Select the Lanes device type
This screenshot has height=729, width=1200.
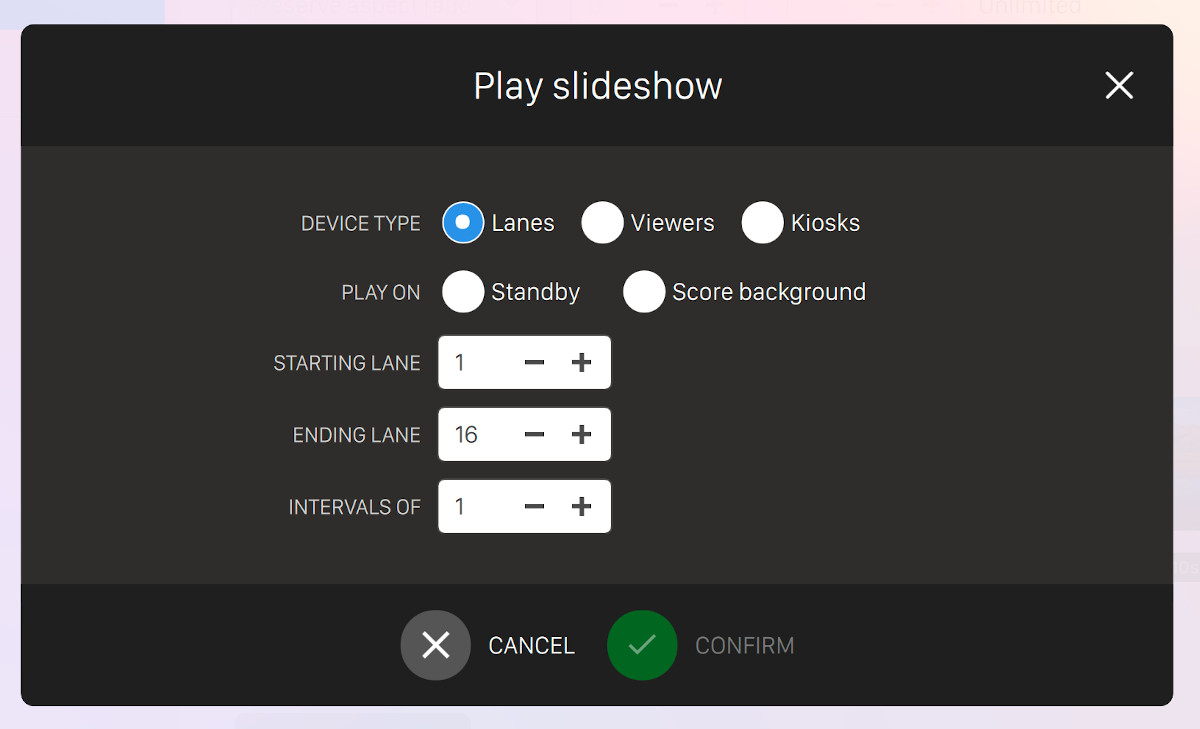(x=463, y=222)
